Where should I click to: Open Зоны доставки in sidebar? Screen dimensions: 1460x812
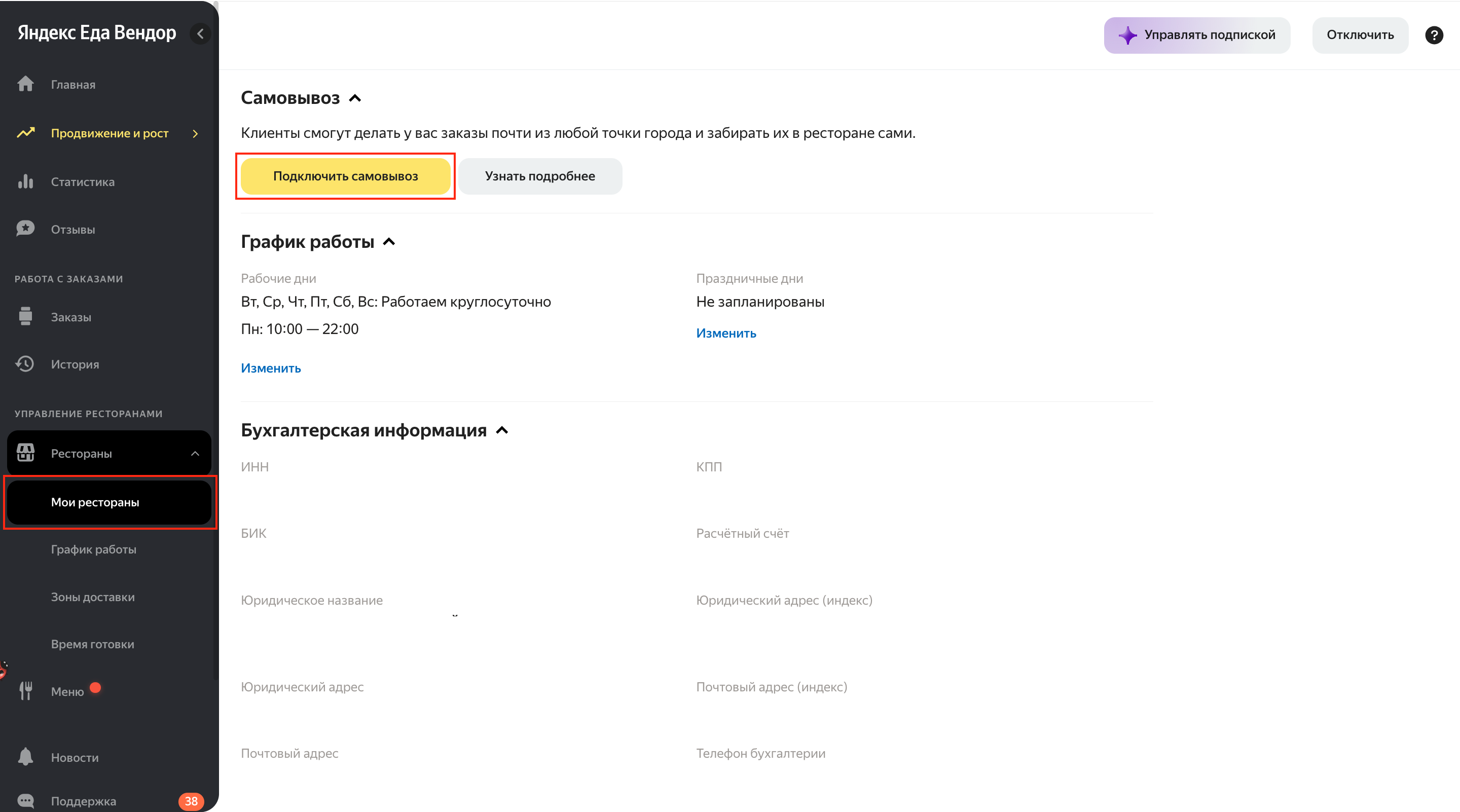(93, 597)
